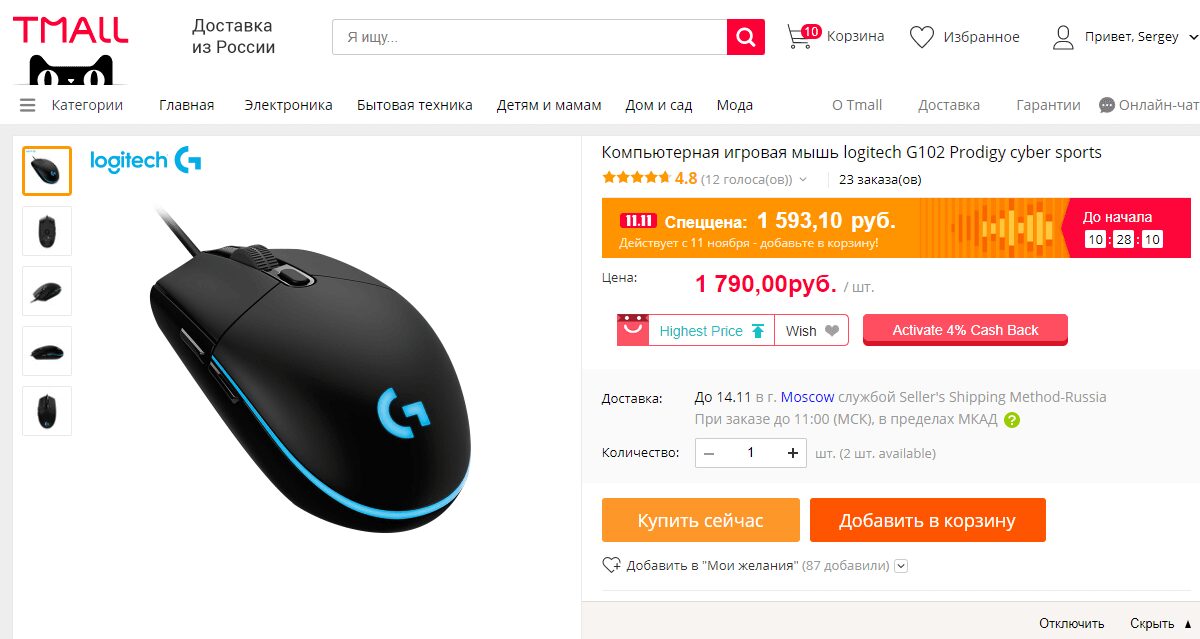Viewport: 1200px width, 639px height.
Task: Increase quantity with the plus button
Action: tap(793, 453)
